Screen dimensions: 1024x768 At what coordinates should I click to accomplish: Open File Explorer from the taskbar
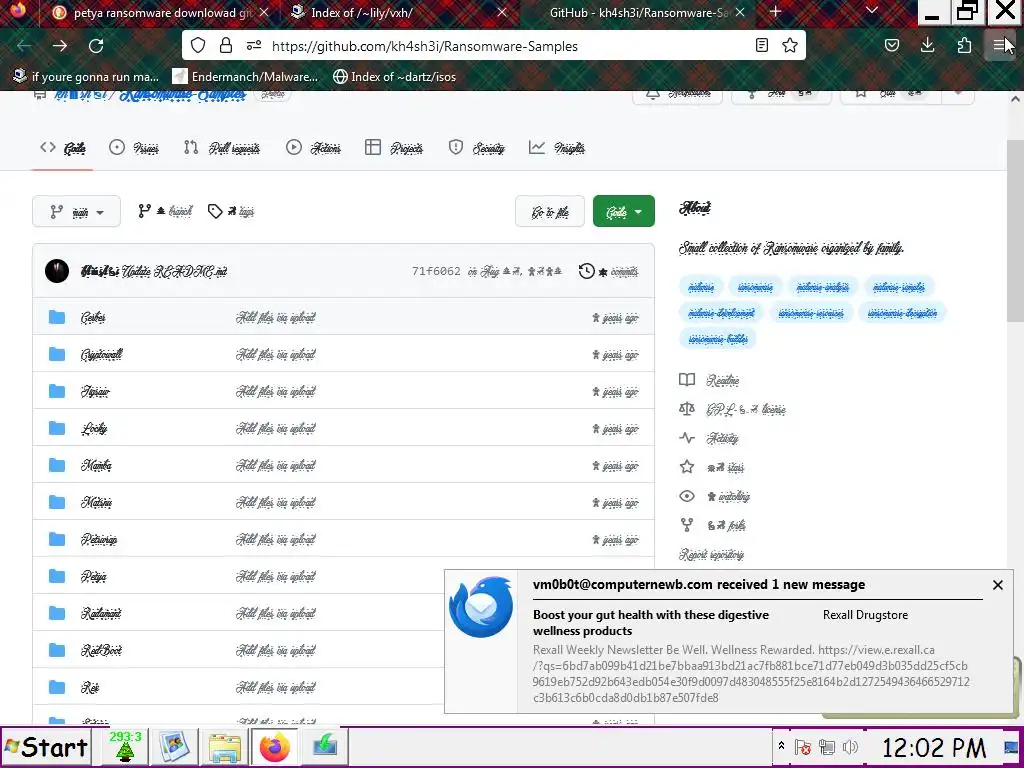point(225,747)
